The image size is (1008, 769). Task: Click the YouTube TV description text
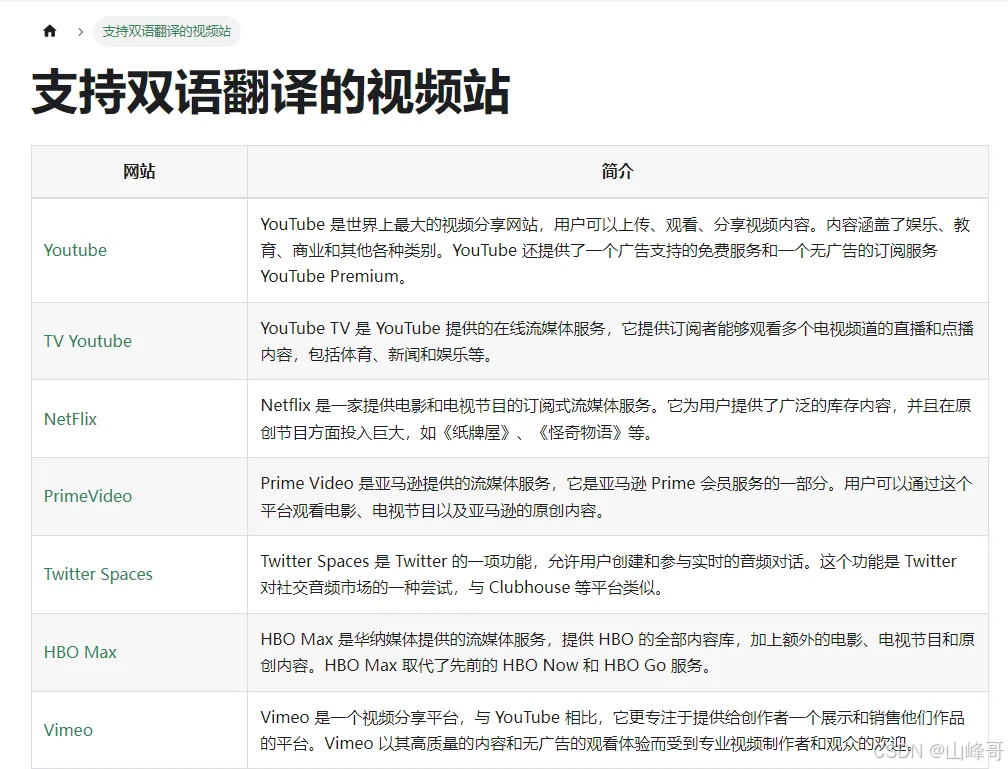[617, 341]
